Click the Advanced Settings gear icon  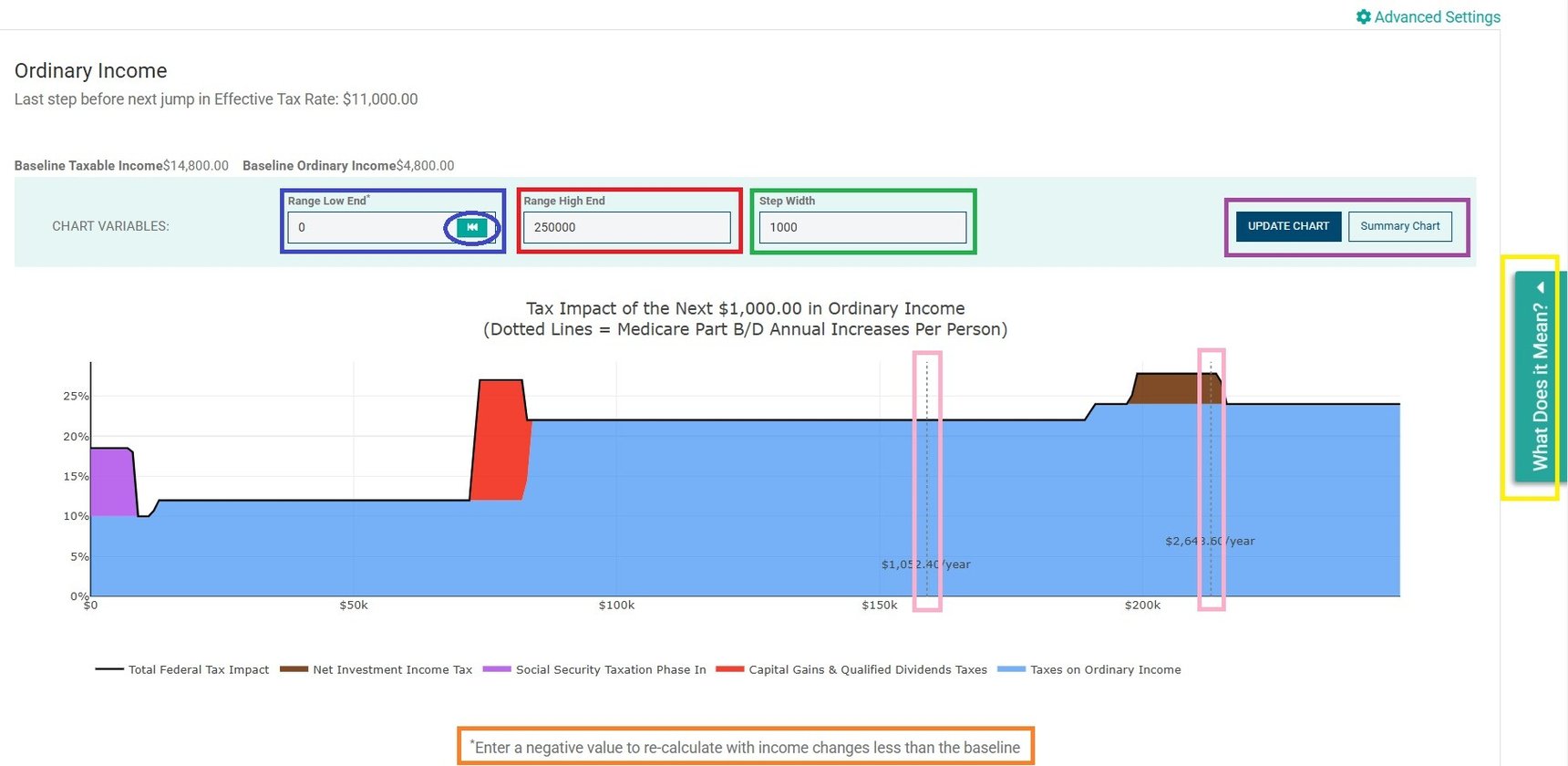pos(1363,17)
